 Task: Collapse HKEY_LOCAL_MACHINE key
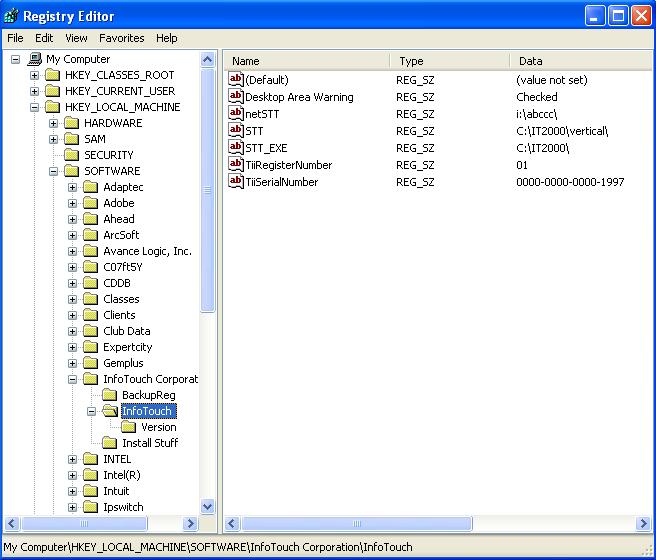click(x=34, y=107)
